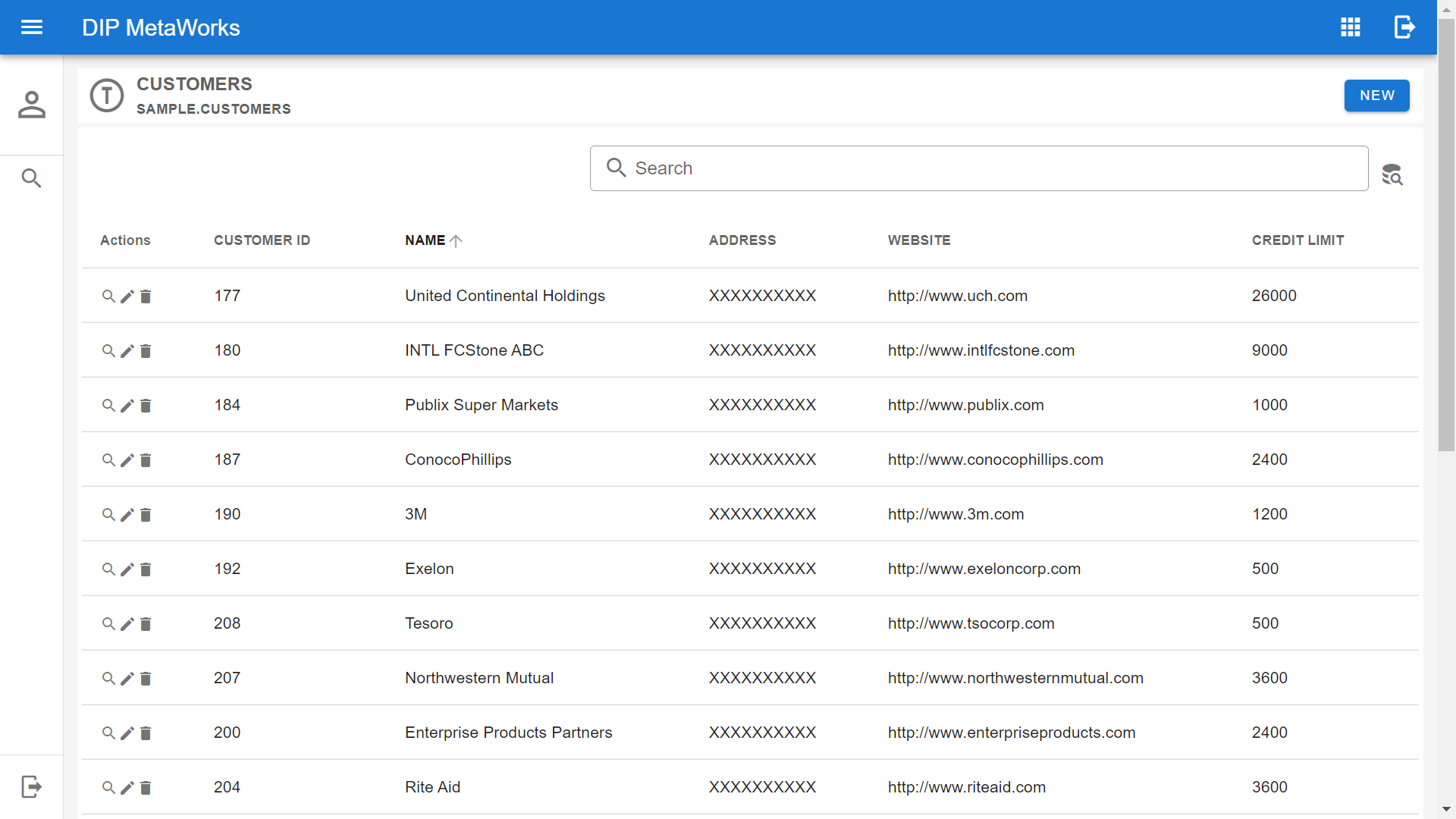1456x819 pixels.
Task: View details for Northwestern Mutual
Action: pos(108,678)
